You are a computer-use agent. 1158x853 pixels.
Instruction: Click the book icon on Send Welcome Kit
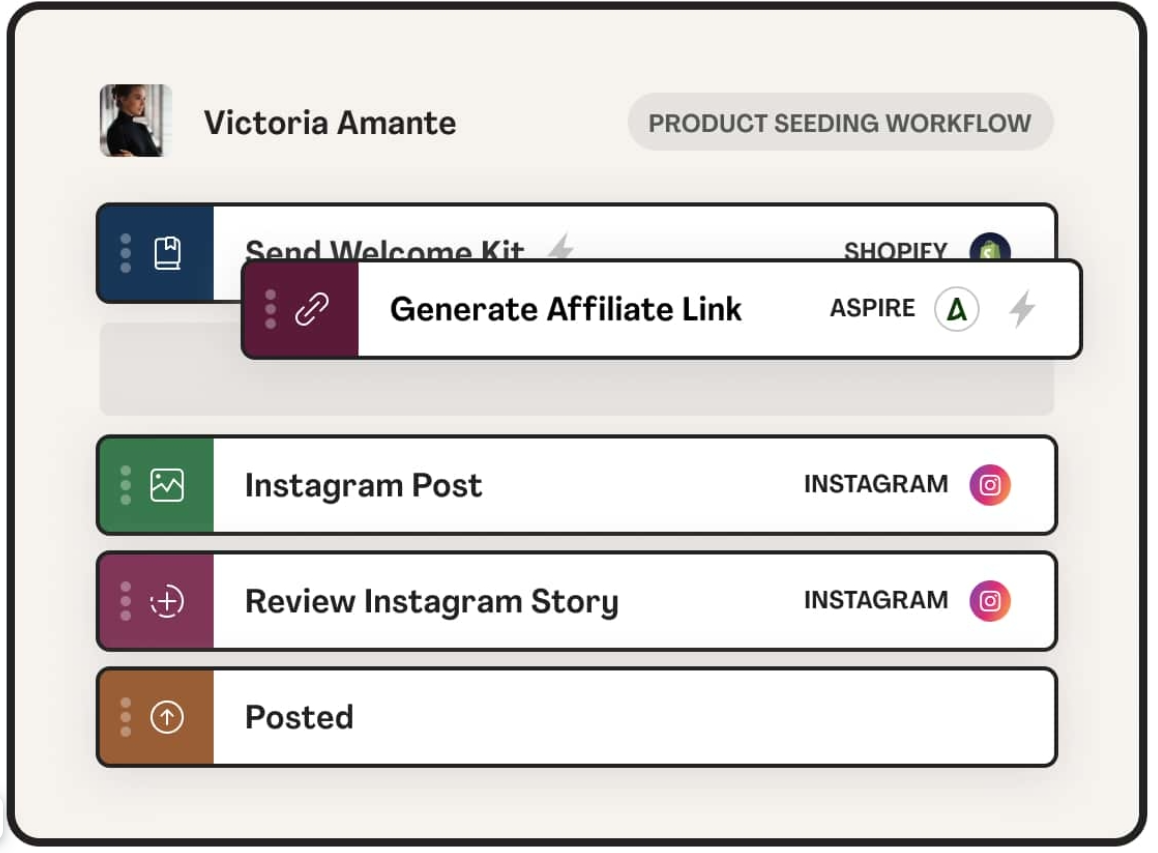coord(167,253)
